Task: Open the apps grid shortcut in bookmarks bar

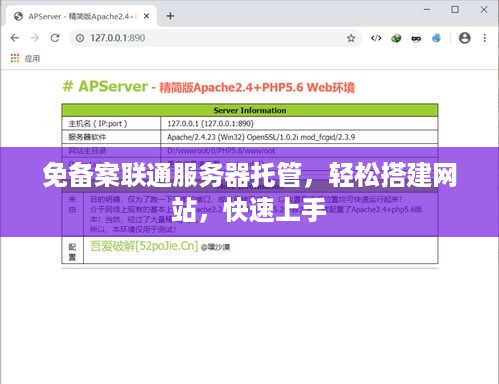Action: click(15, 58)
